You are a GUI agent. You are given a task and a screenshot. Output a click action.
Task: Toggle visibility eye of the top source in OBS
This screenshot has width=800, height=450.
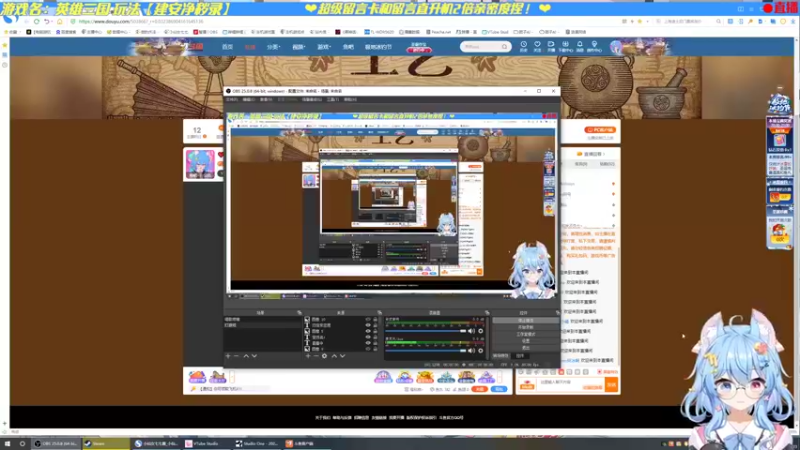tap(368, 319)
